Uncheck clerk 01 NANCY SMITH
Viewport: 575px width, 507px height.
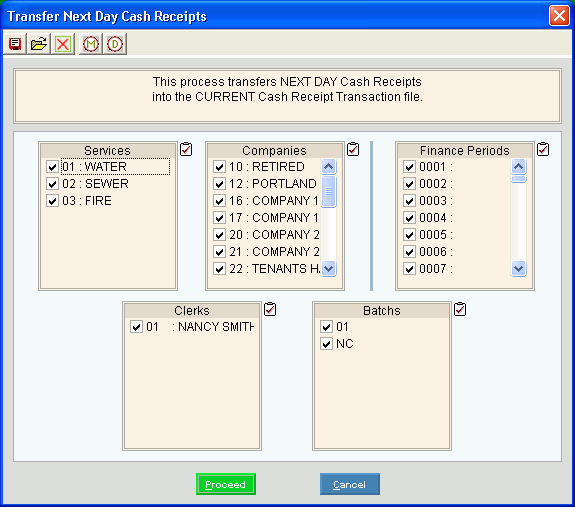pyautogui.click(x=136, y=327)
